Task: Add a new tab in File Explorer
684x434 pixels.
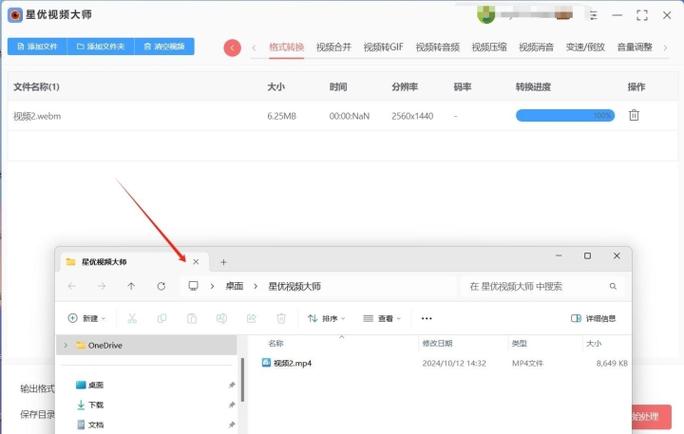Action: [223, 262]
